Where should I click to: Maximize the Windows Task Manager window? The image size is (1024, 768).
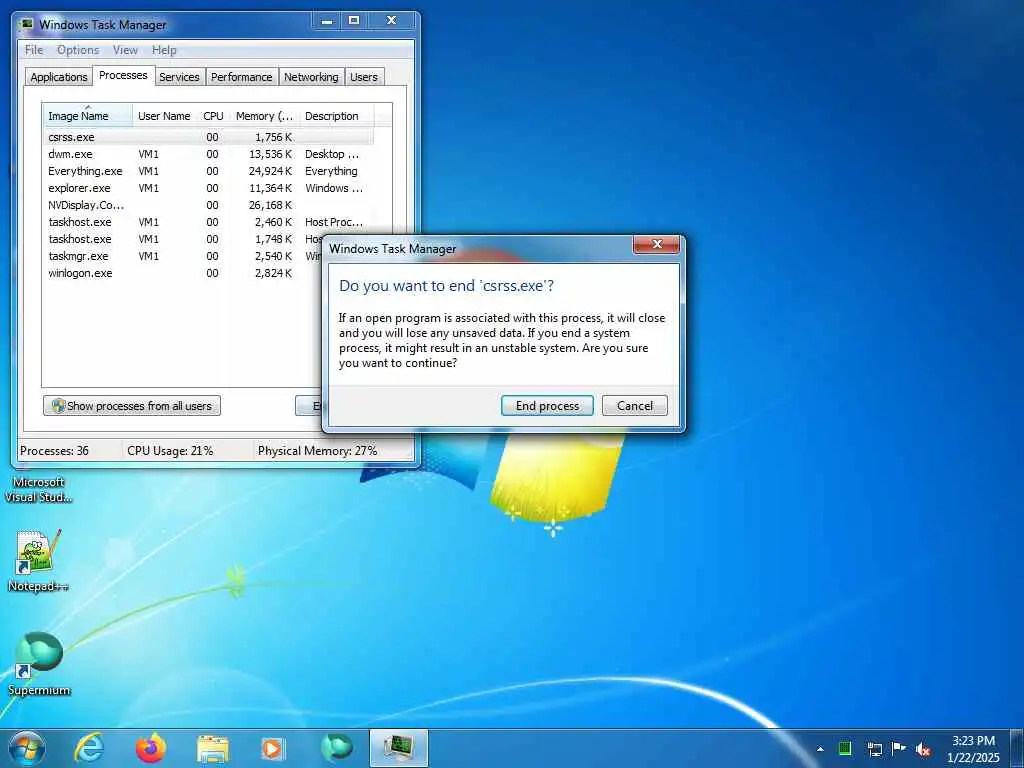click(354, 21)
